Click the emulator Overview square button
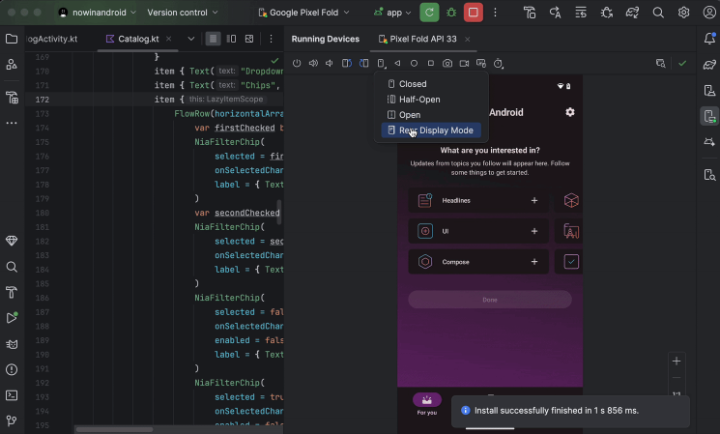720x434 pixels. click(x=431, y=63)
